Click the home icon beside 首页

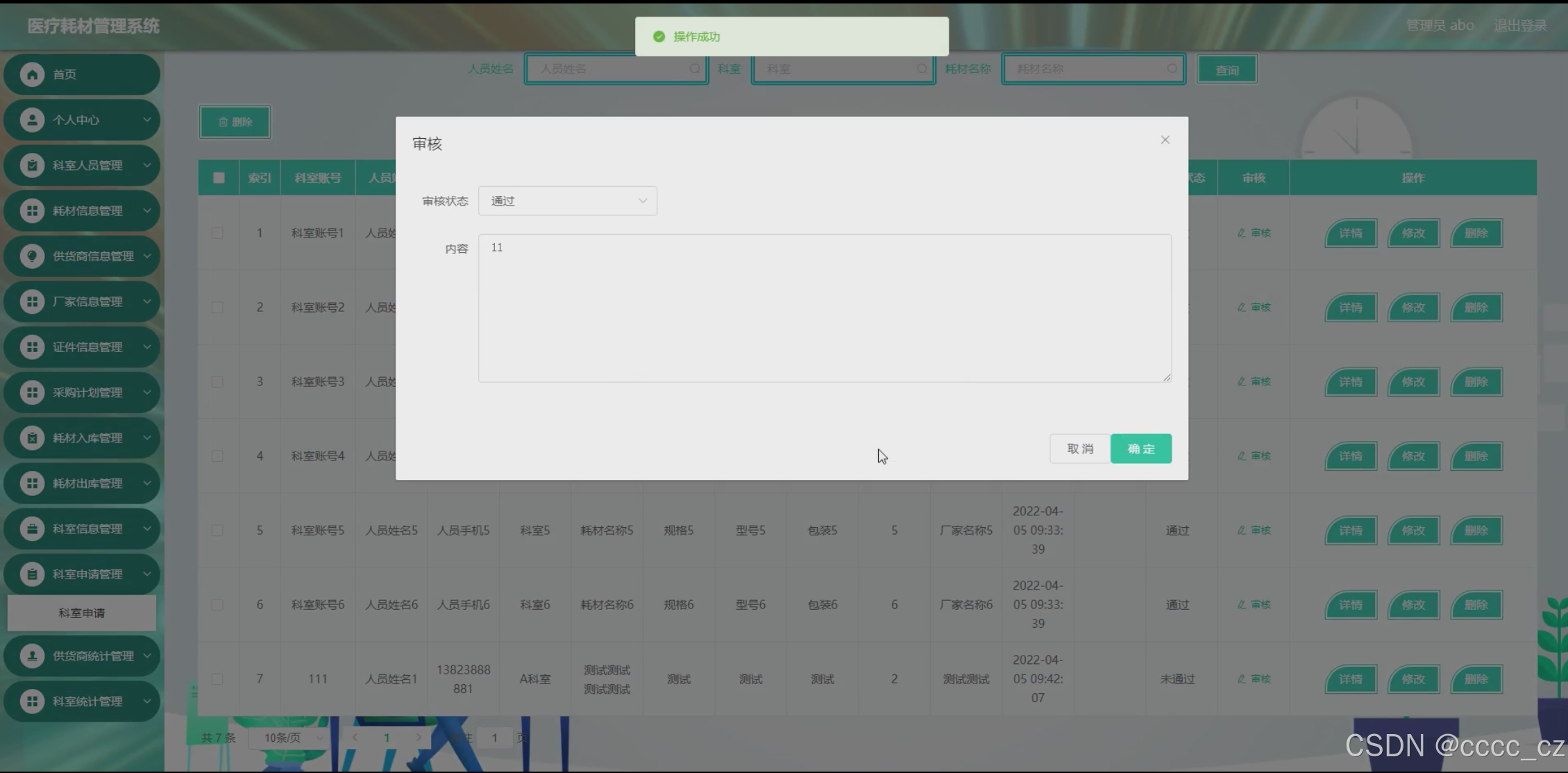[x=32, y=74]
